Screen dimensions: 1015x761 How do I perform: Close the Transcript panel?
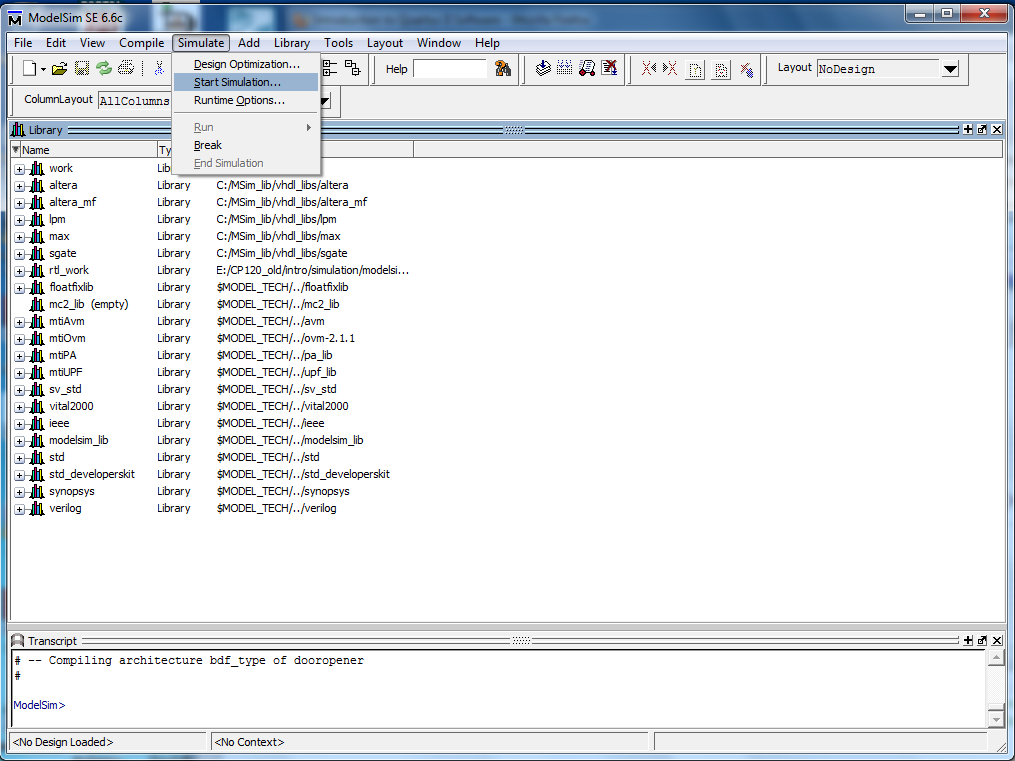tap(996, 640)
